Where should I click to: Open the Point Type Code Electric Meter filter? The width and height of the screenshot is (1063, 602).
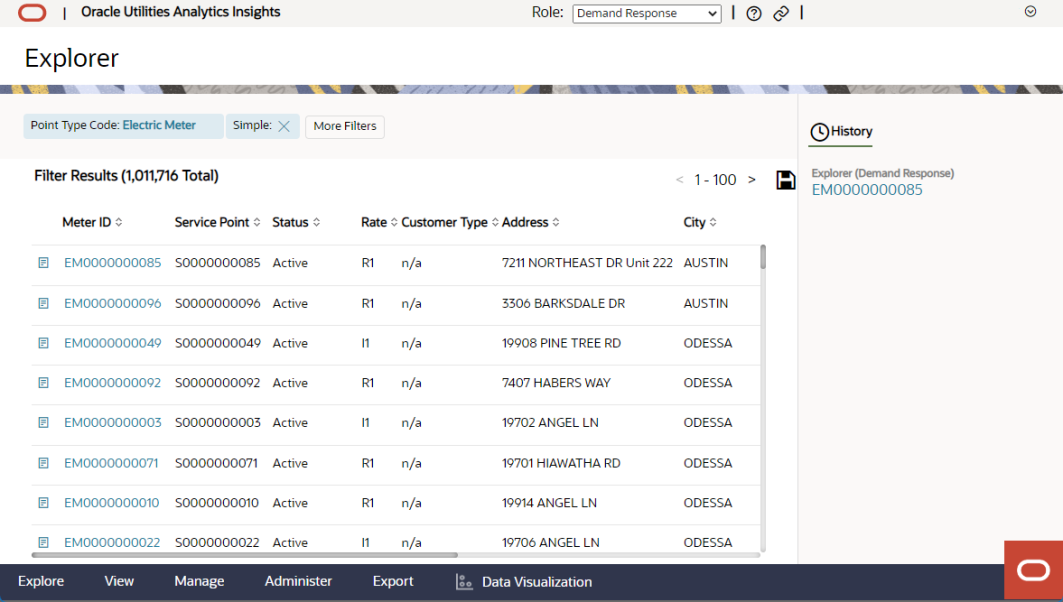click(x=123, y=126)
